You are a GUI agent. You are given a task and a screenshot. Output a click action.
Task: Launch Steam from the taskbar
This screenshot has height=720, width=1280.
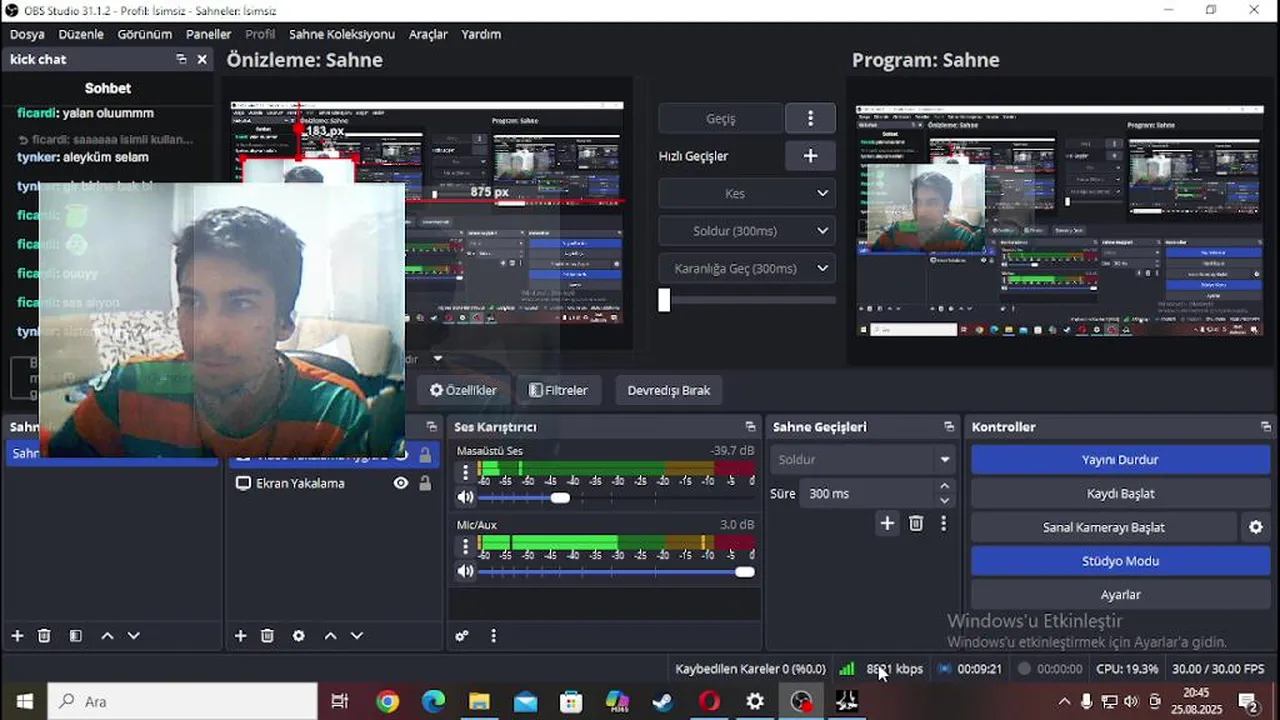[x=663, y=702]
